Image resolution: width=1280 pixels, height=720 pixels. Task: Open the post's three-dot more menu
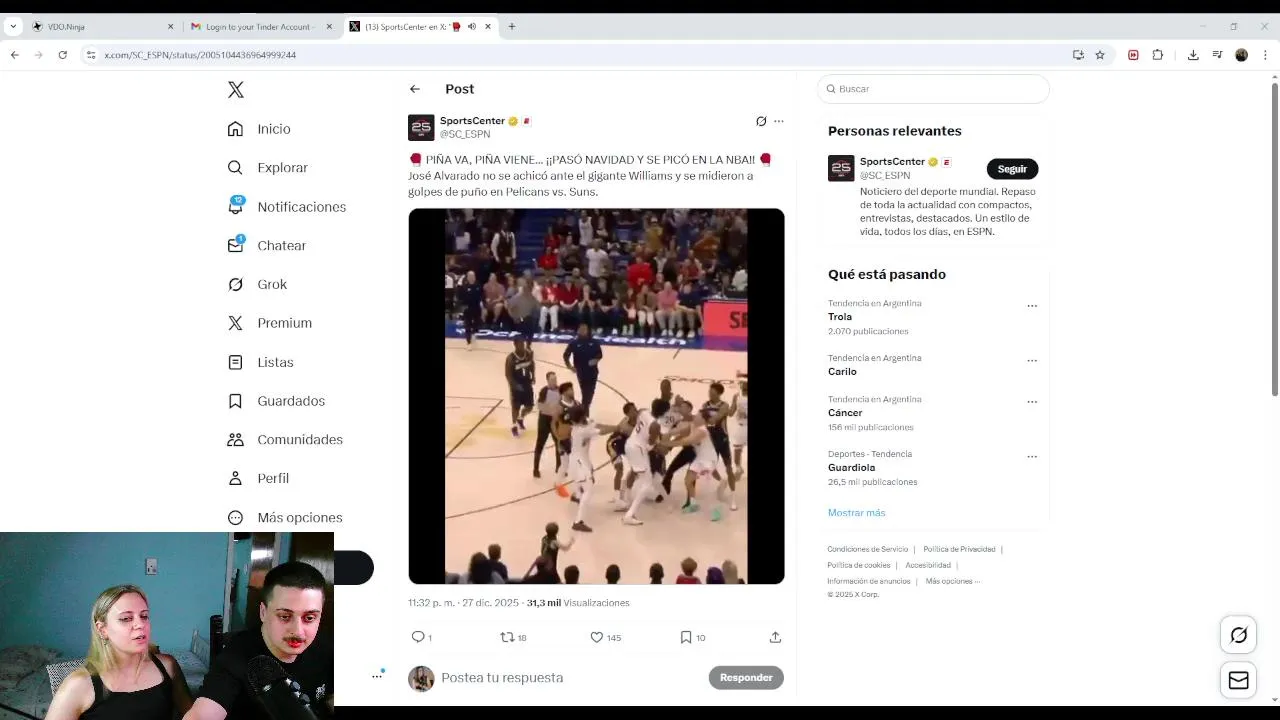(x=779, y=121)
